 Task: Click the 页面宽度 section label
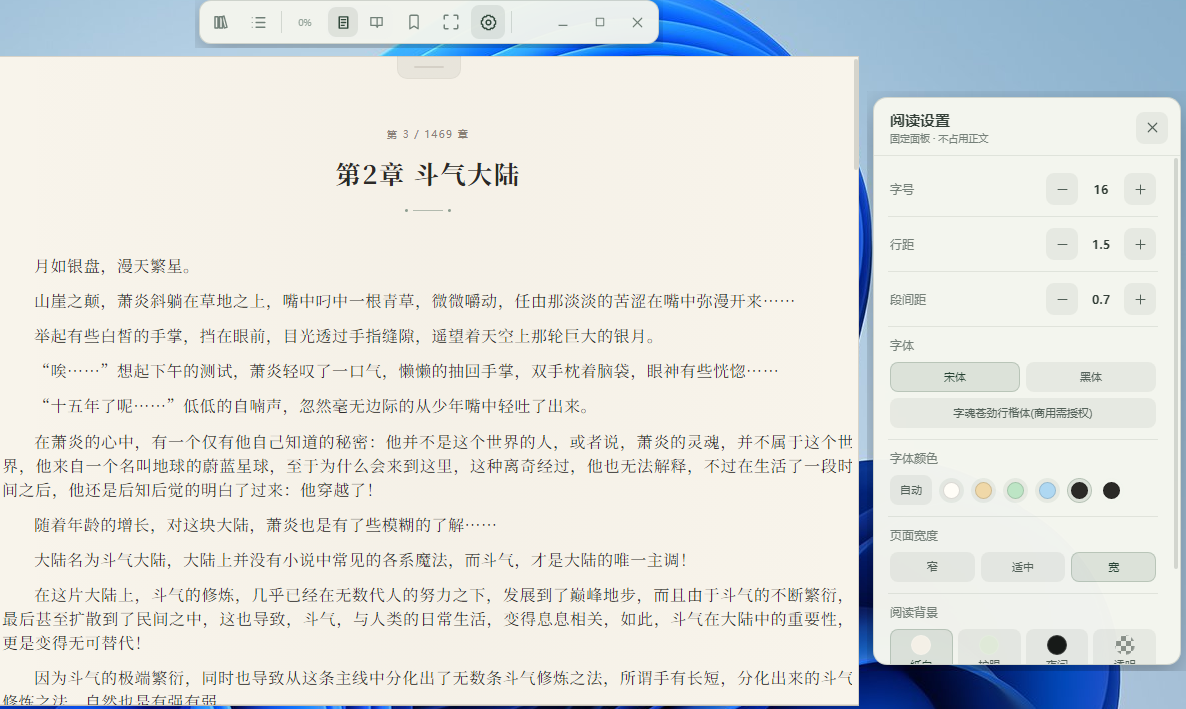pyautogui.click(x=914, y=536)
